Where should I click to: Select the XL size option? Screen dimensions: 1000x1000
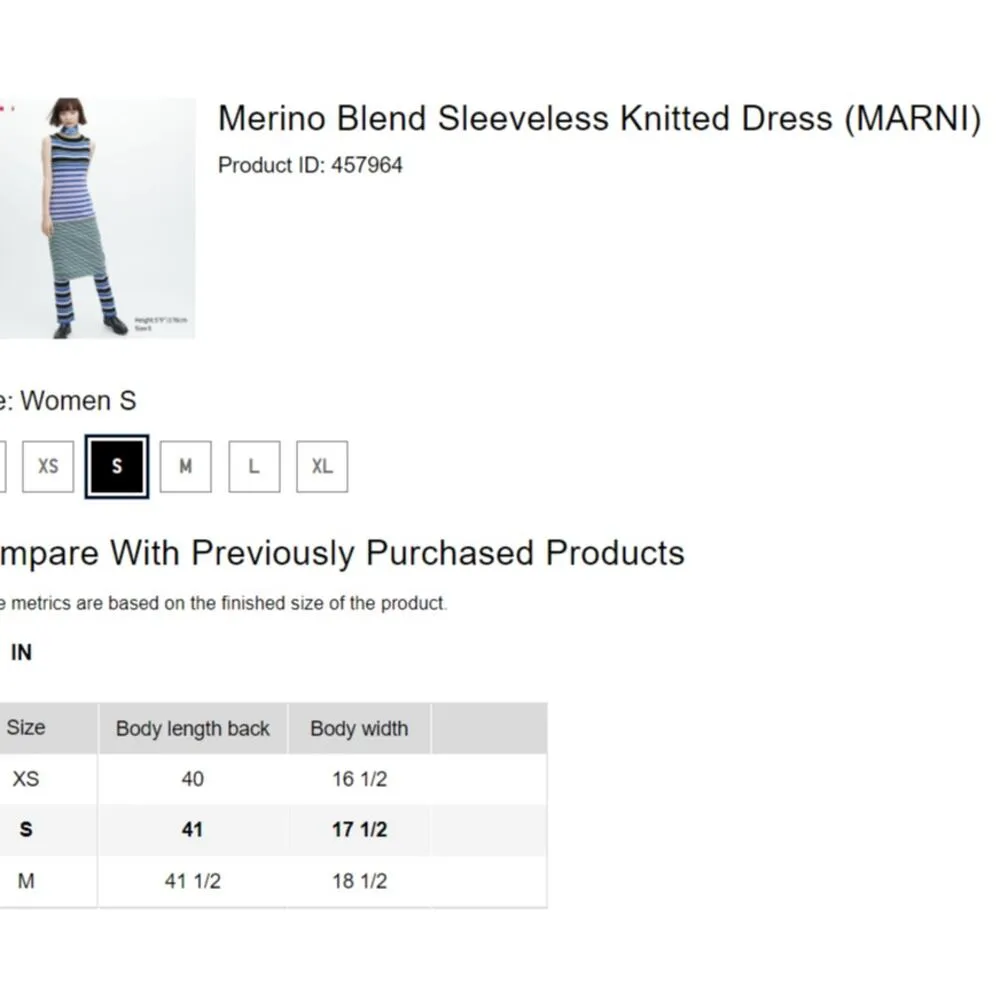[x=321, y=466]
